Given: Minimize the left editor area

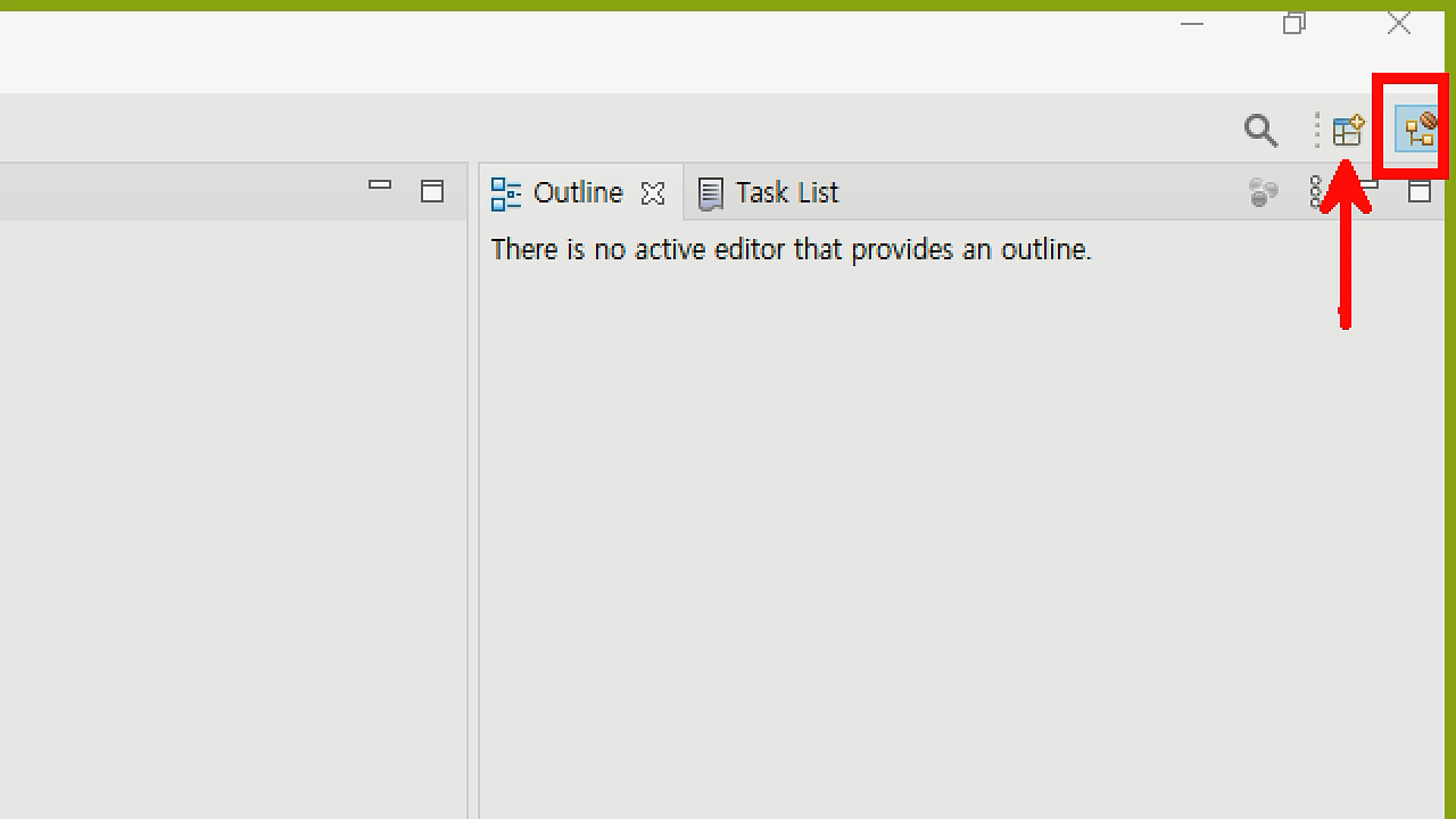Looking at the screenshot, I should coord(379,184).
